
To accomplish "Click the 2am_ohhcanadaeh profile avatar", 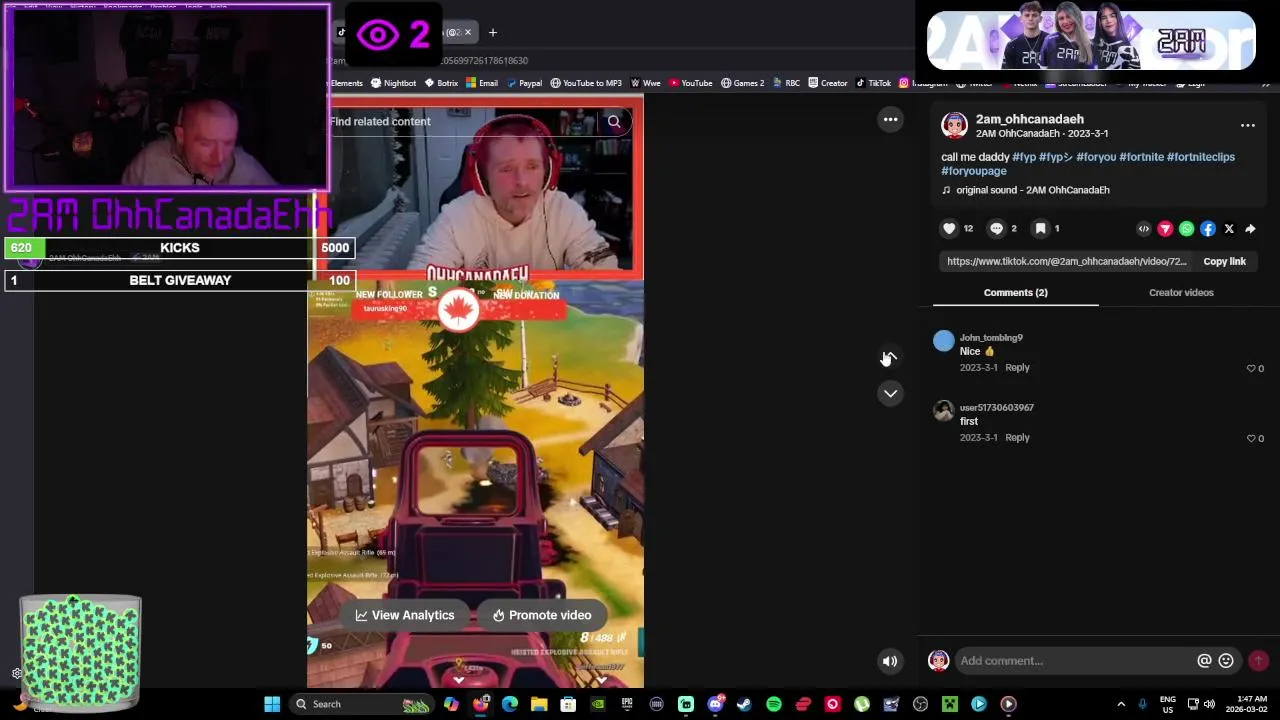I will [x=954, y=125].
